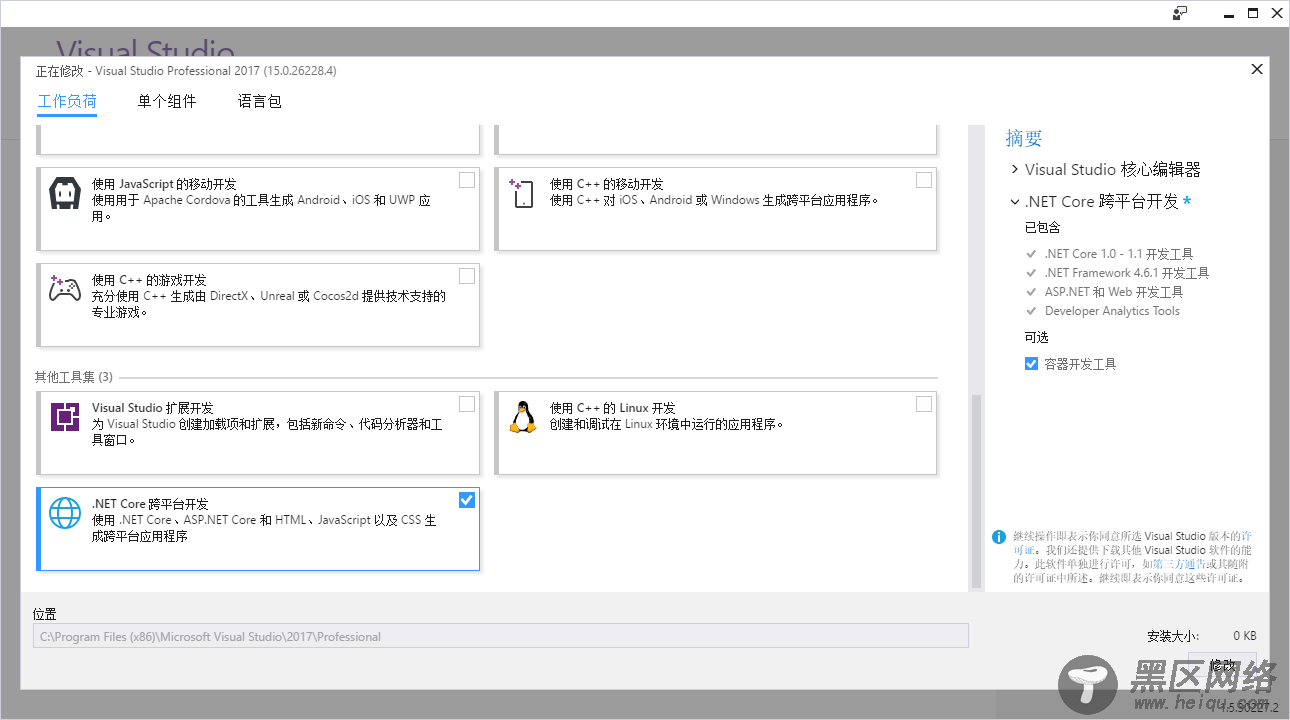Image resolution: width=1290 pixels, height=720 pixels.
Task: Maximize the background Visual Studio installer window
Action: pos(1253,13)
